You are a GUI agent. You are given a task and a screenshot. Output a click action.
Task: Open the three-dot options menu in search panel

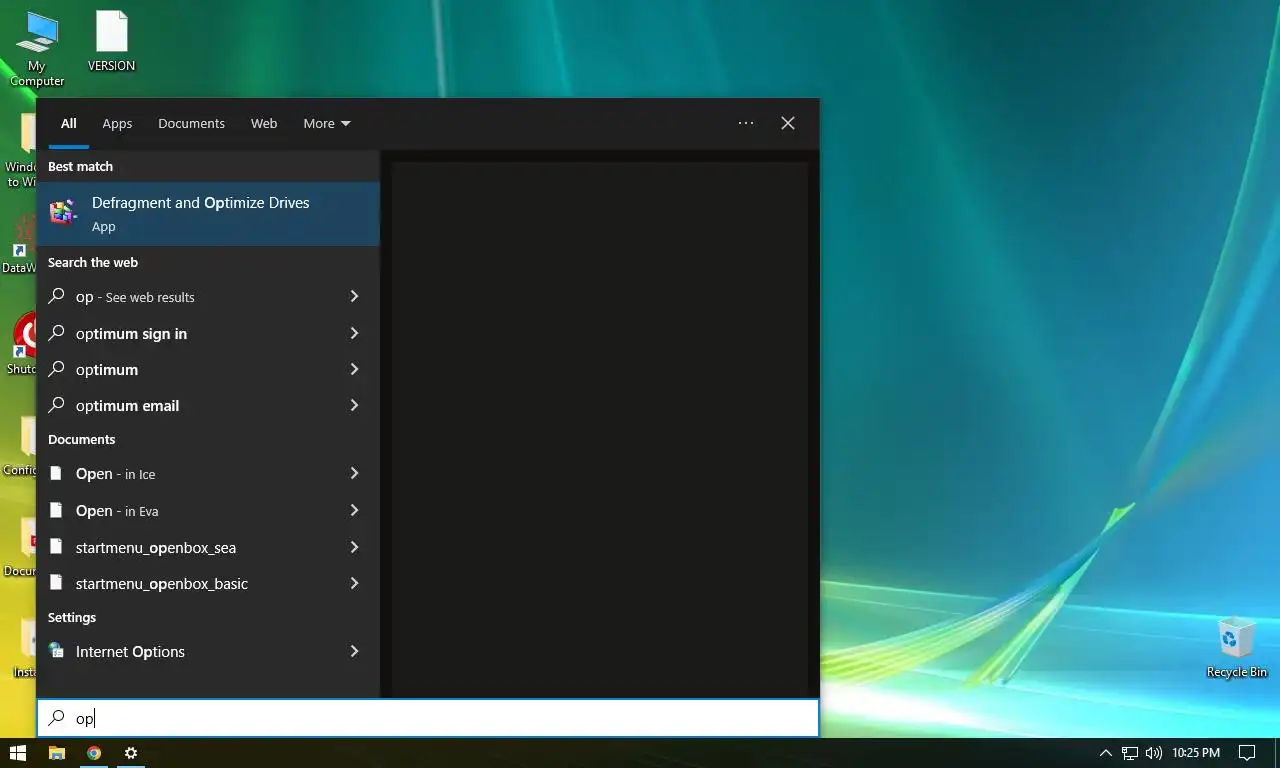746,123
